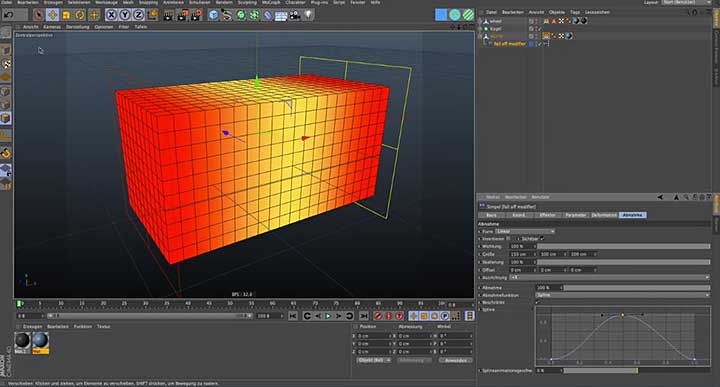Screen dimensions: 720x387
Task: Click the Record active objects button
Action: coord(378,316)
